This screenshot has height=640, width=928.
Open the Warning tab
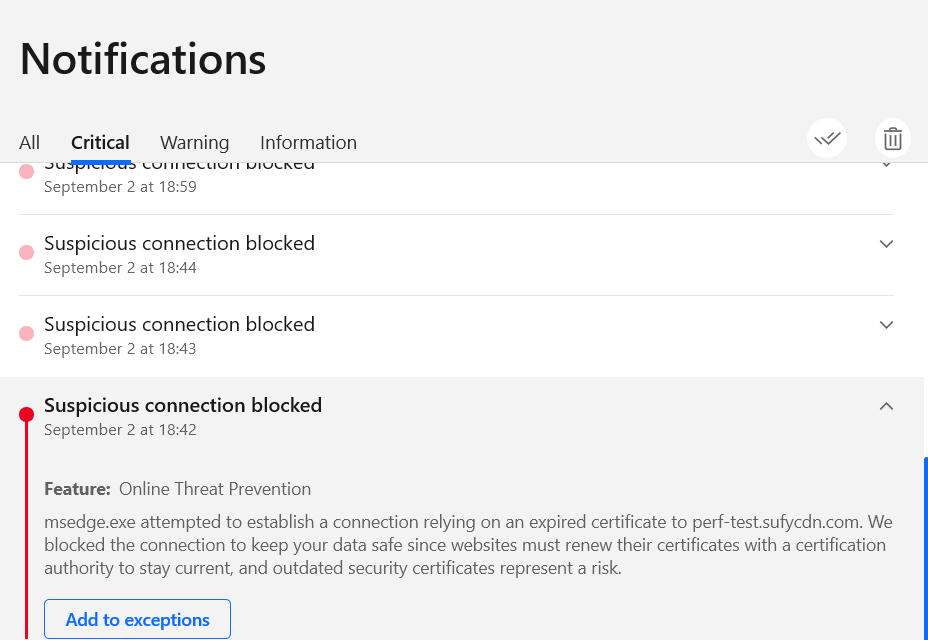click(194, 143)
